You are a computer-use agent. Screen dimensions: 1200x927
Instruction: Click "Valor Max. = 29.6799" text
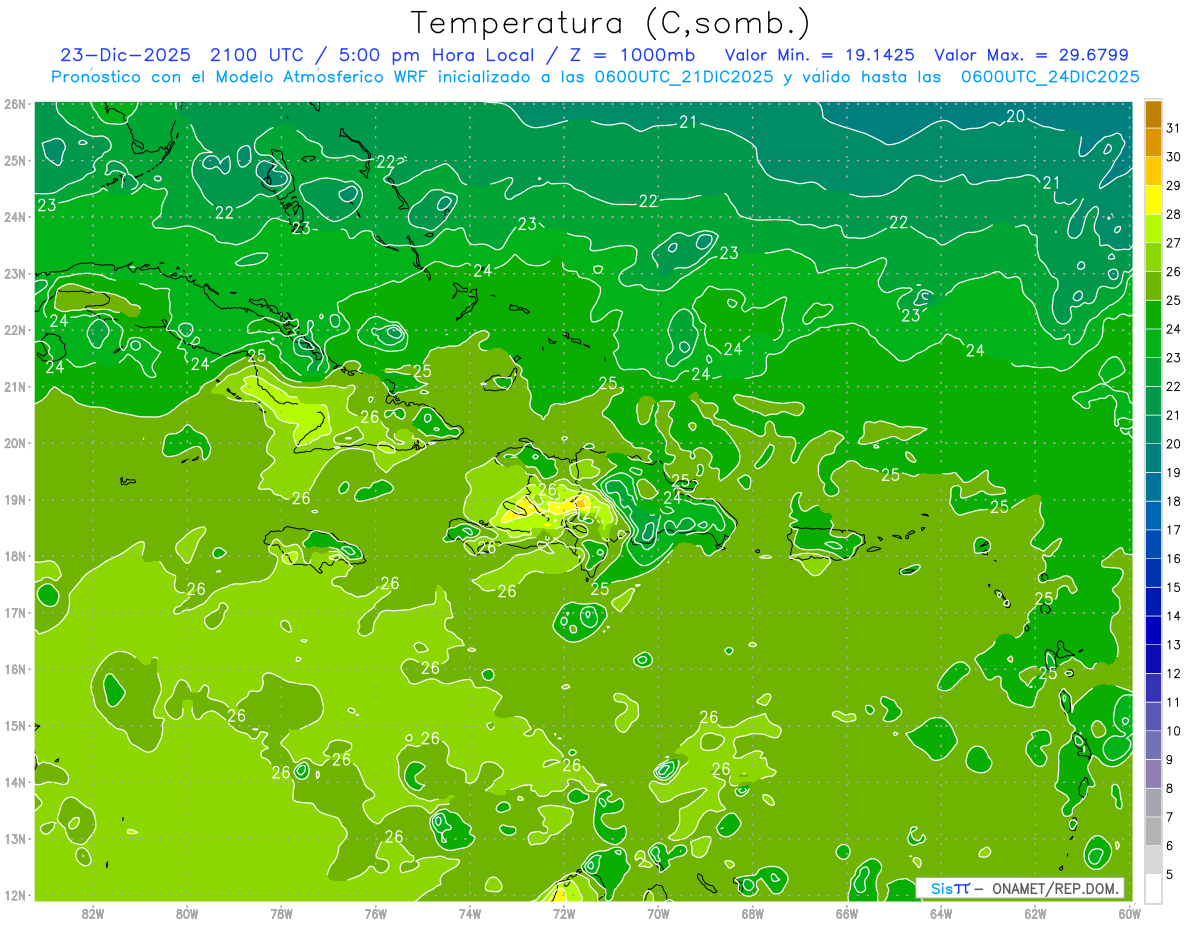(1031, 55)
